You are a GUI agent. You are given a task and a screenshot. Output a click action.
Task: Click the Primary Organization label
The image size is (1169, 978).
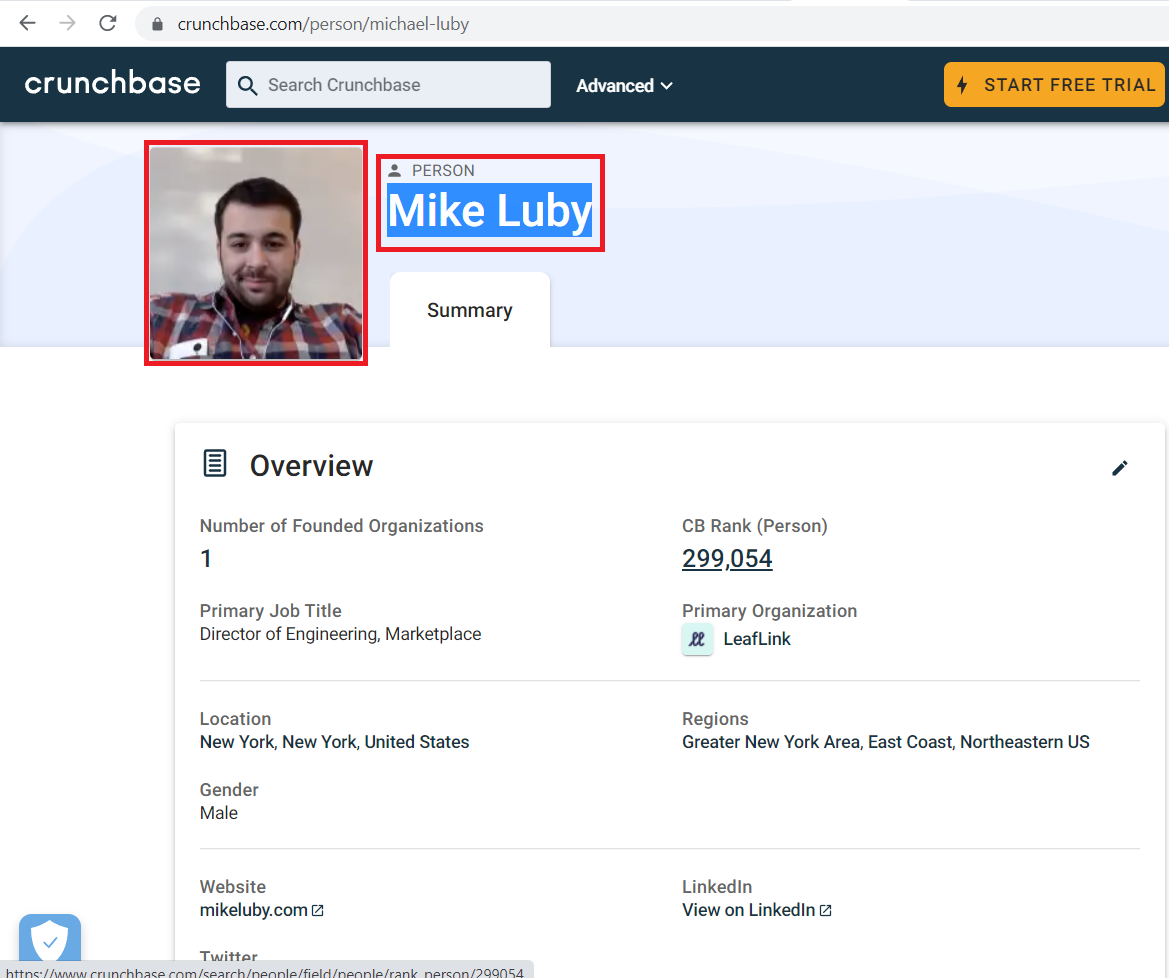[x=769, y=611]
